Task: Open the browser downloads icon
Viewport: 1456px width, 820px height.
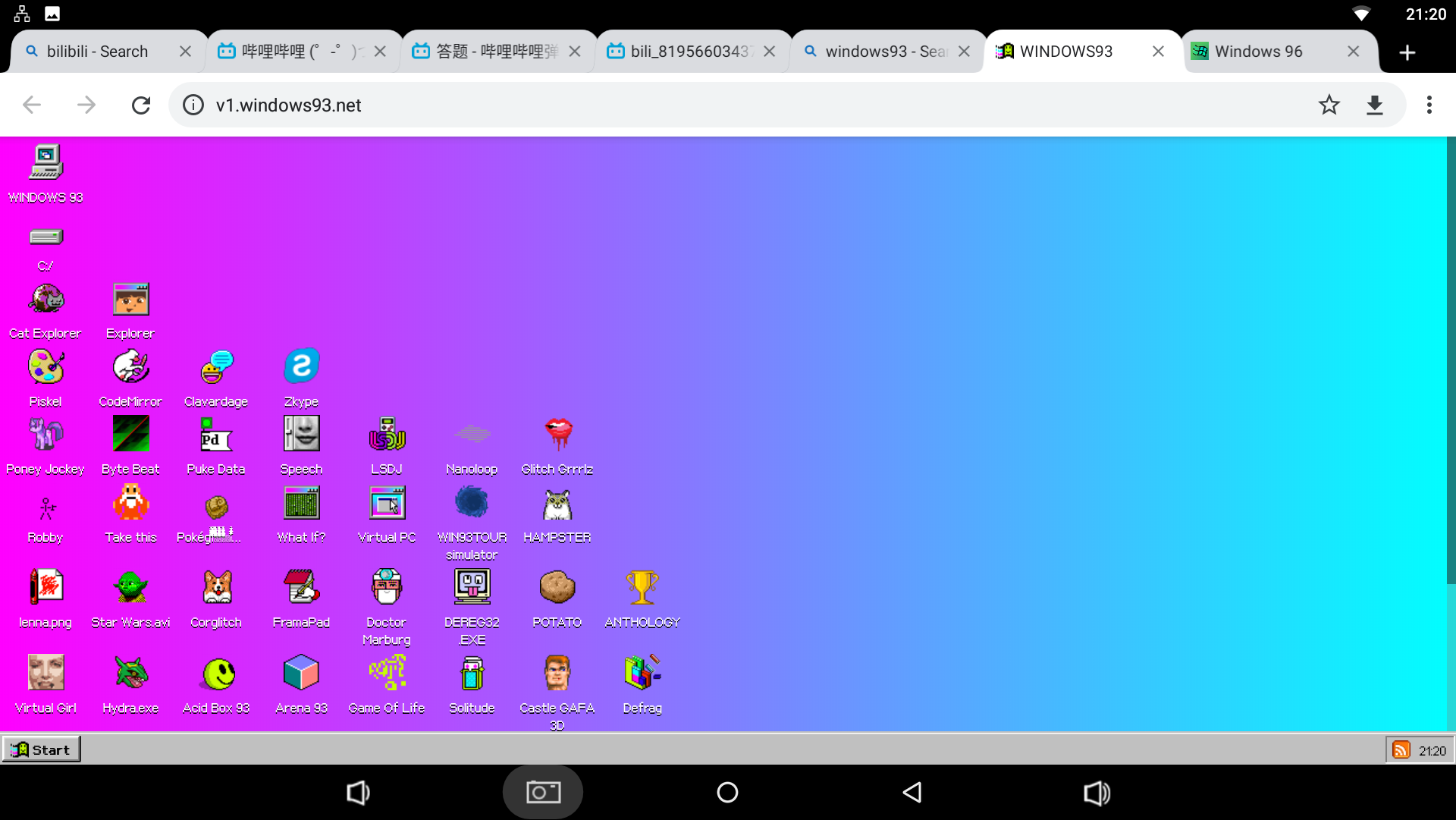Action: [1375, 105]
